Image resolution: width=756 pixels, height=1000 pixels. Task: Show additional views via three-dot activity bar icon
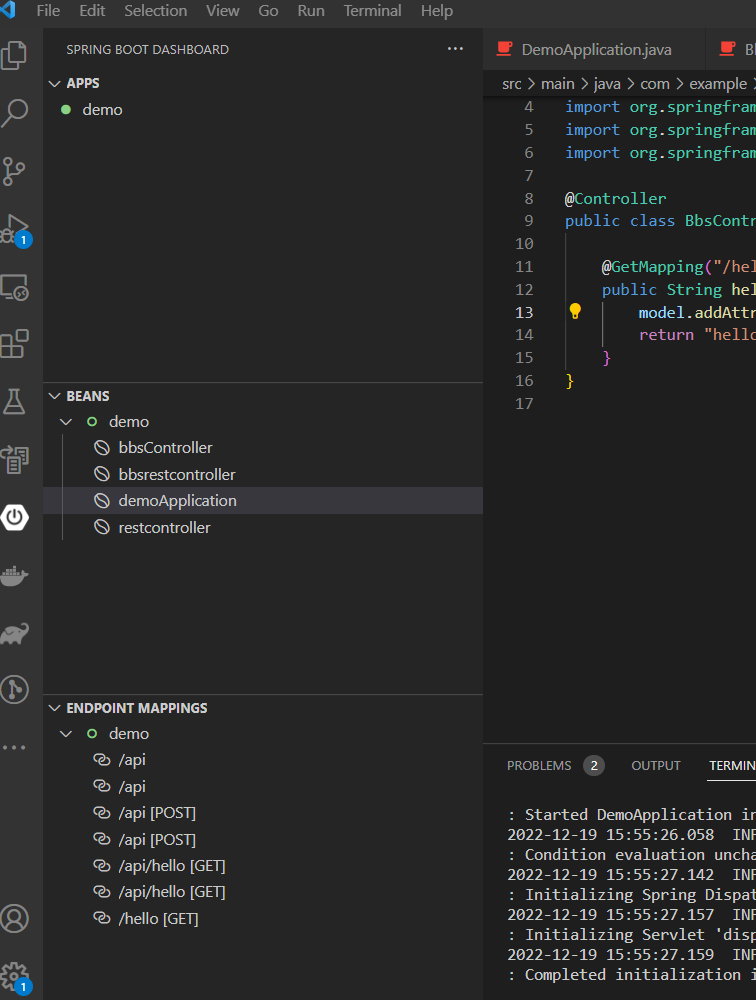(14, 747)
